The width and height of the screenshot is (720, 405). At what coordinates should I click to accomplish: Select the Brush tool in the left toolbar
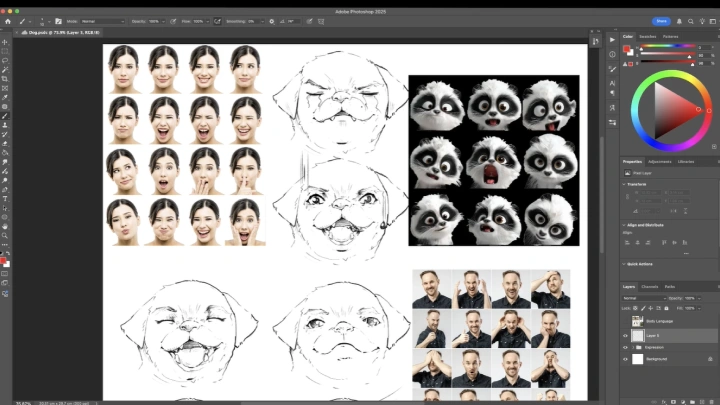[5, 116]
